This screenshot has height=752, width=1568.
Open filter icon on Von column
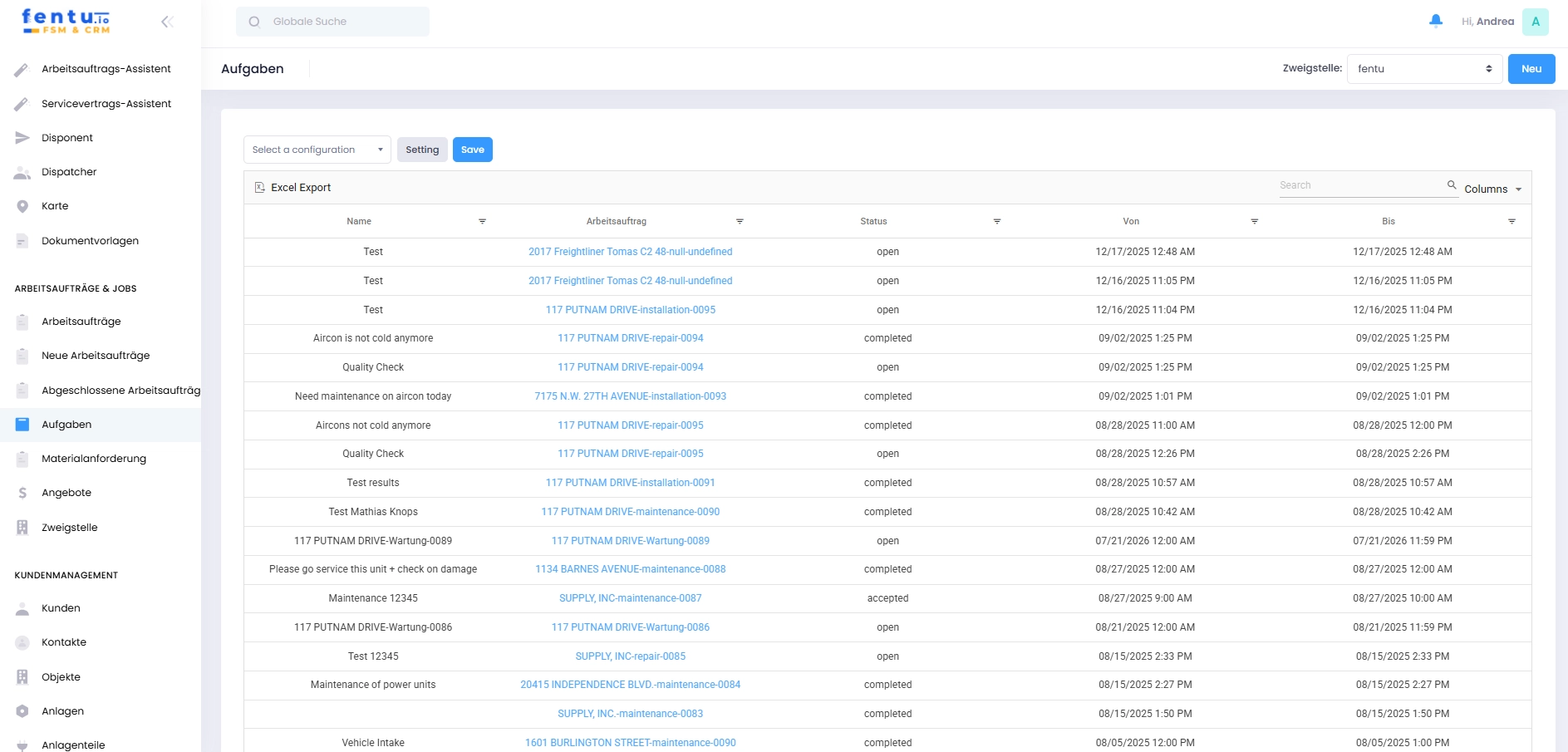tap(1254, 222)
